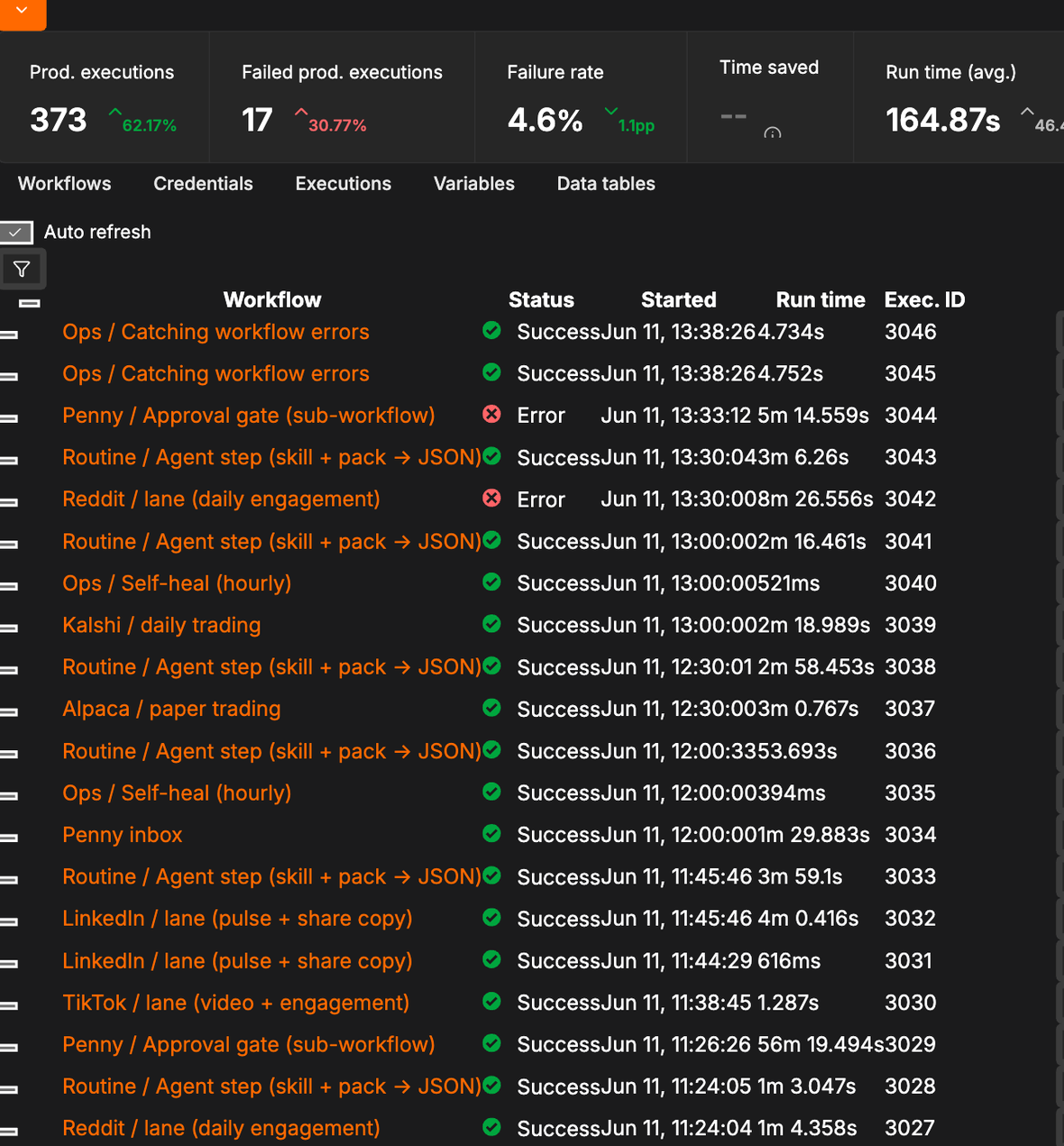Toggle the Auto refresh checkbox

(x=15, y=233)
